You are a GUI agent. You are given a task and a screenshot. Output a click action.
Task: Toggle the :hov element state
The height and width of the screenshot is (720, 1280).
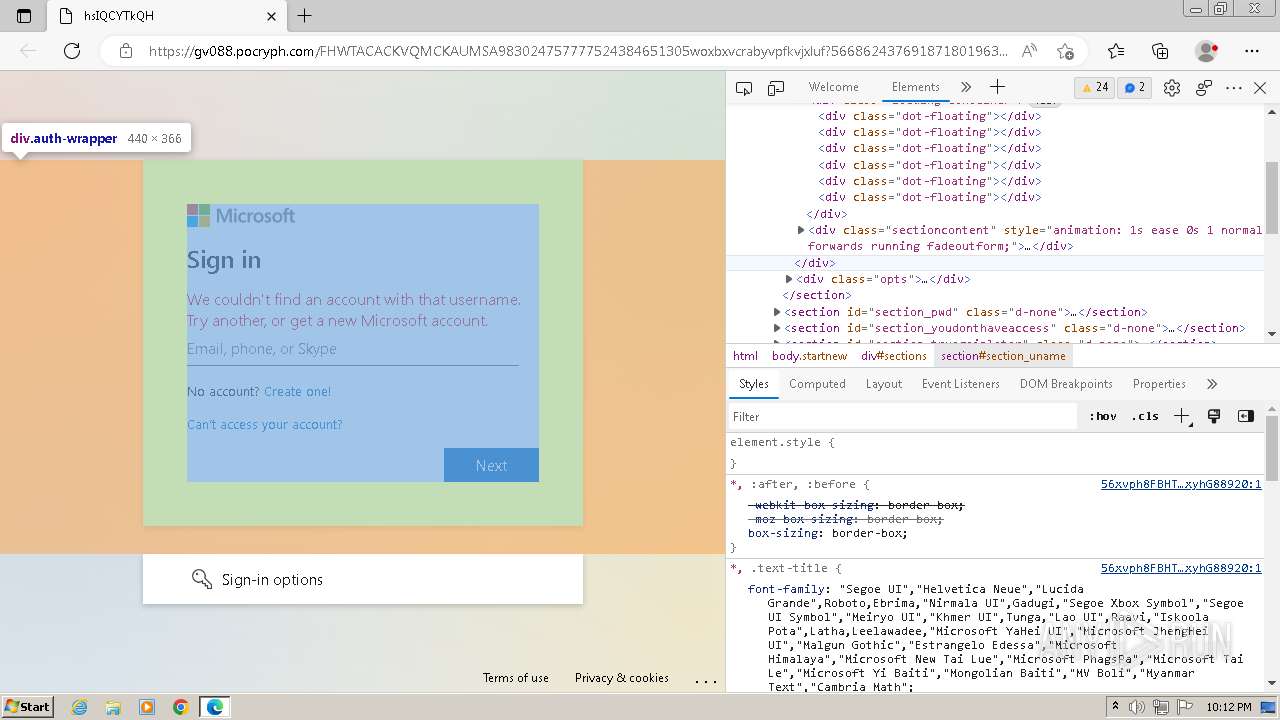(1103, 416)
